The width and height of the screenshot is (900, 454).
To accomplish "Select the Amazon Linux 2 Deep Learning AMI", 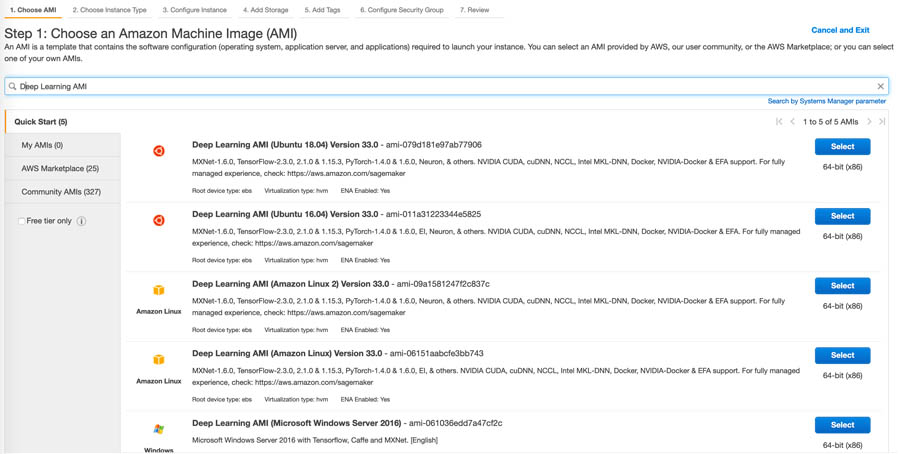I will [842, 286].
